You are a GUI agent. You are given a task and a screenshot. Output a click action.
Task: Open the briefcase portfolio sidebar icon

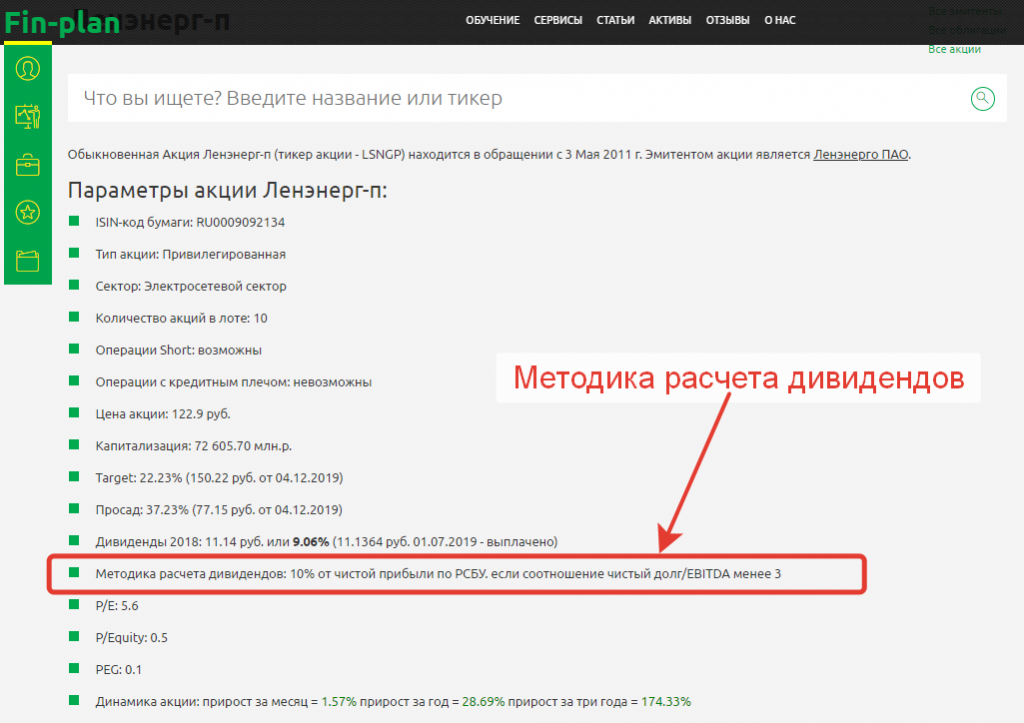(28, 165)
